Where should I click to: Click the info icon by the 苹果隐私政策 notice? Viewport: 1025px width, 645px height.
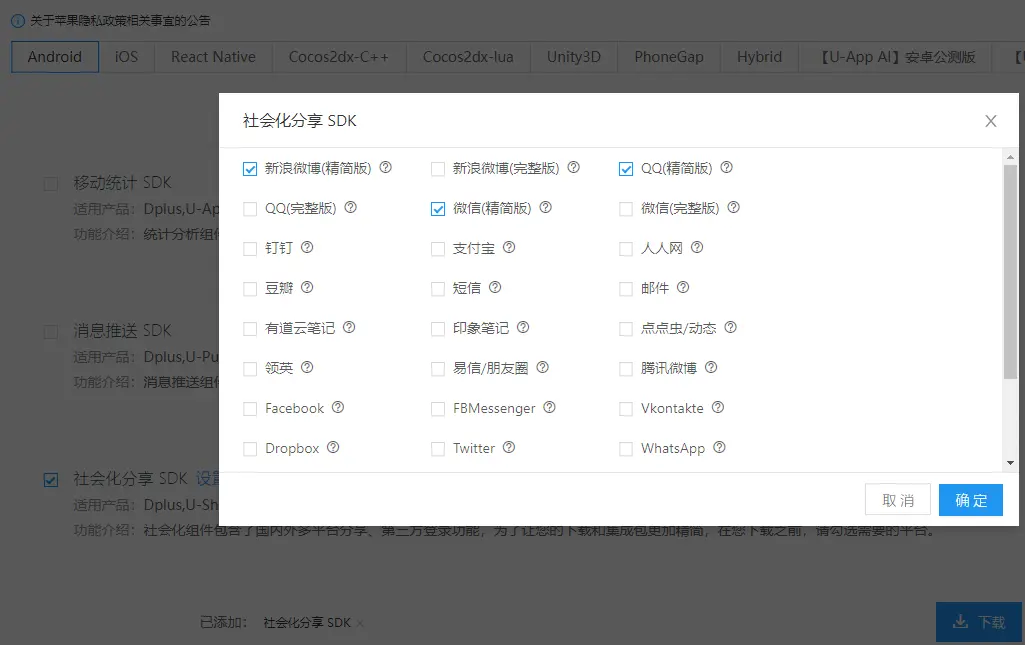tap(18, 20)
